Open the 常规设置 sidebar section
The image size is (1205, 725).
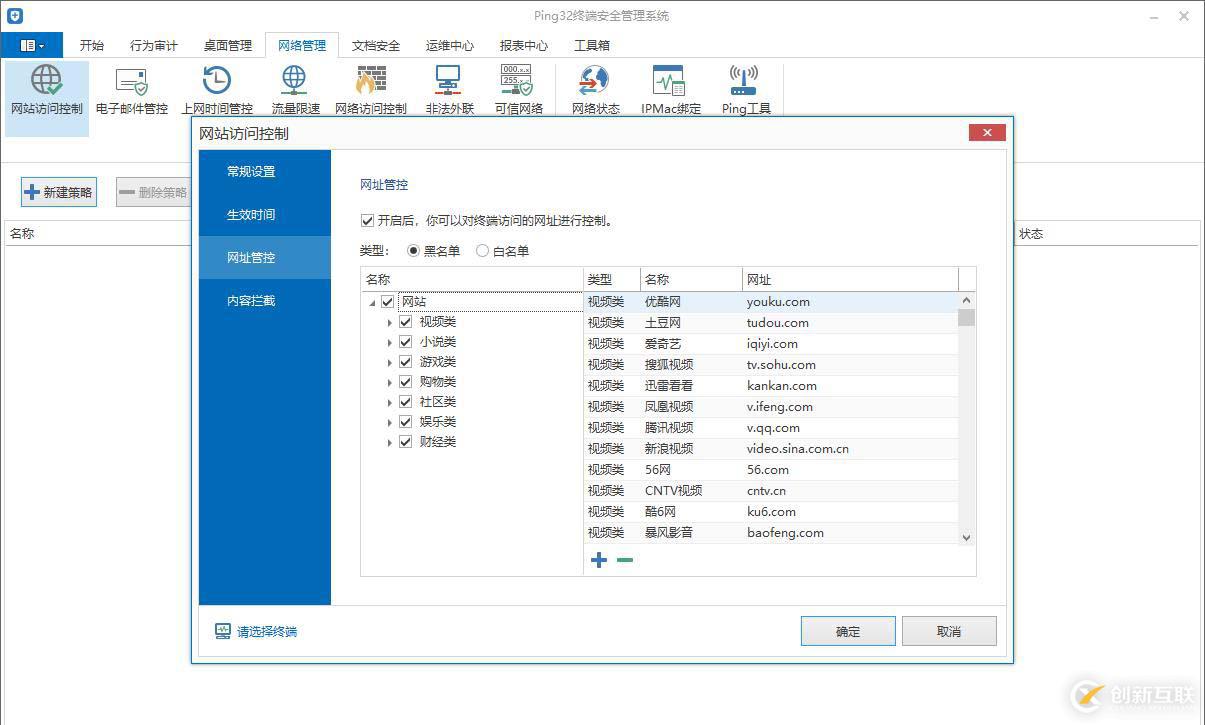265,172
